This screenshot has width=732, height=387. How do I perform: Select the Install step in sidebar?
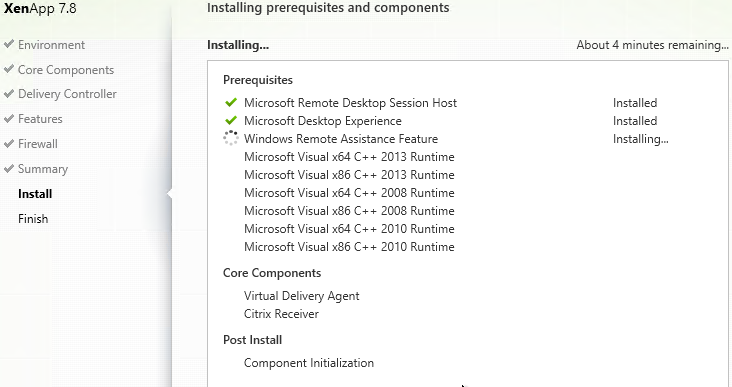pyautogui.click(x=35, y=194)
